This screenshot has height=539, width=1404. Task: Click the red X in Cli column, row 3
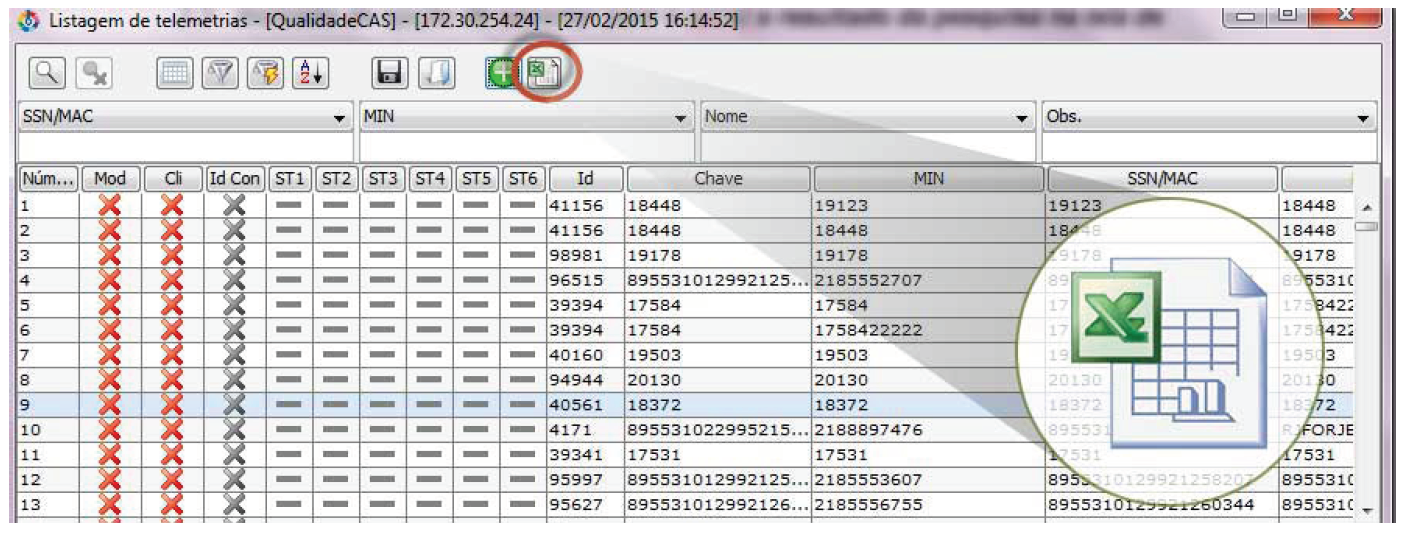pyautogui.click(x=172, y=255)
